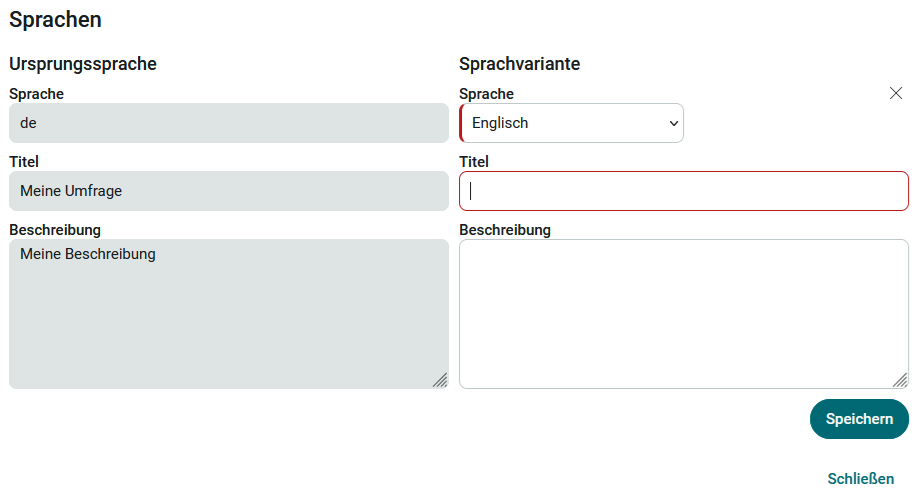Click the Beschreibung label under Ursprungssprache

[55, 230]
